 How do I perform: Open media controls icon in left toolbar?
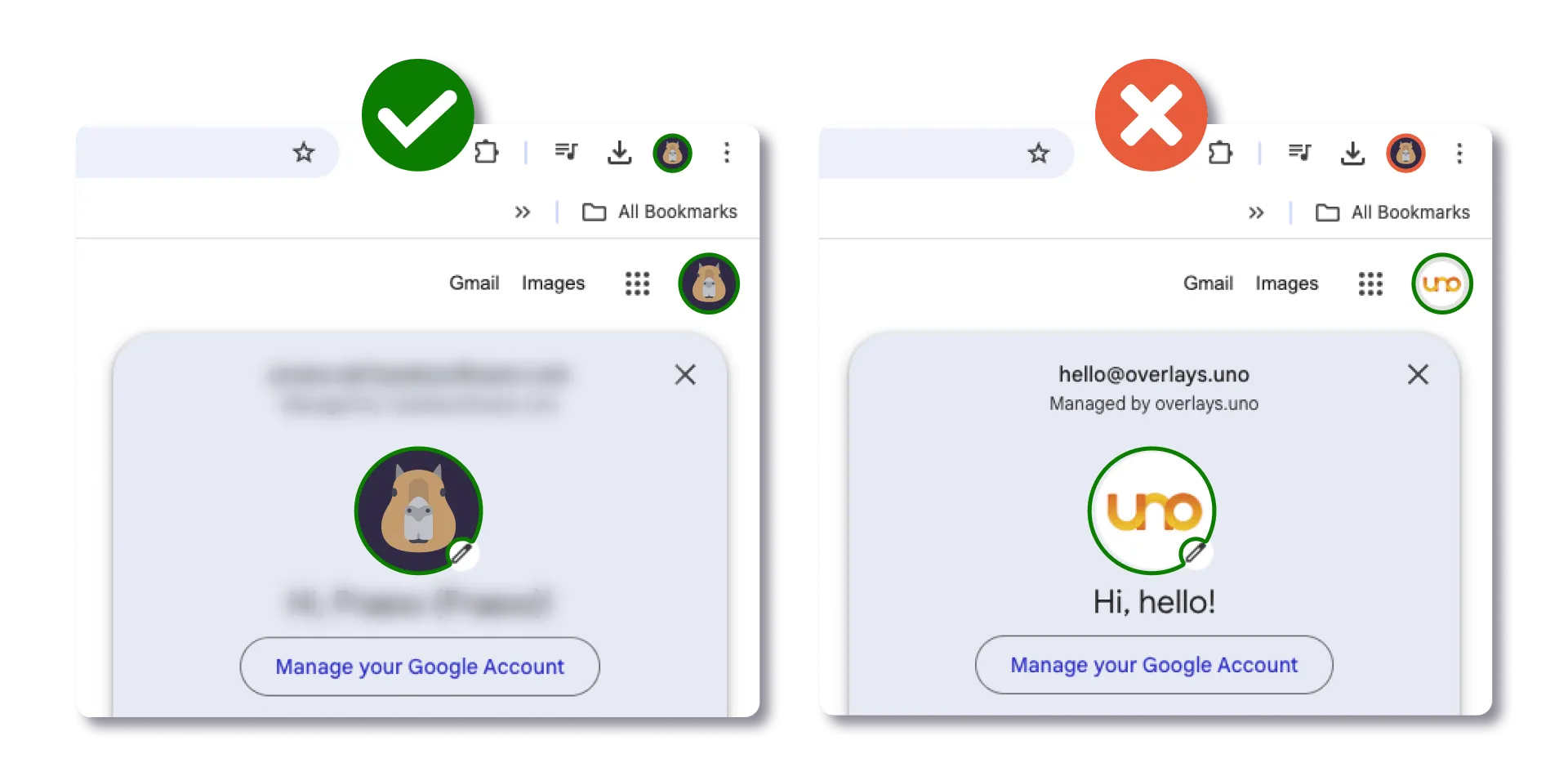pyautogui.click(x=566, y=152)
